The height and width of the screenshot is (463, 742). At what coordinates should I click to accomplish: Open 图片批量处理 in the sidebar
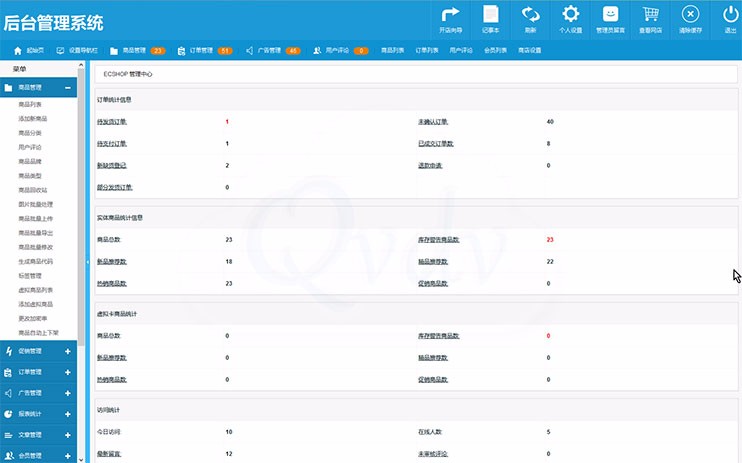coord(35,204)
